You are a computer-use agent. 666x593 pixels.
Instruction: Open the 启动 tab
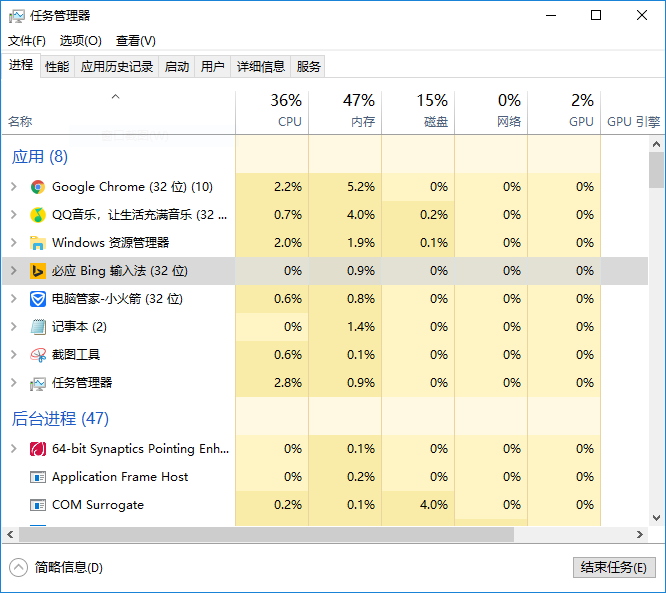[x=177, y=67]
